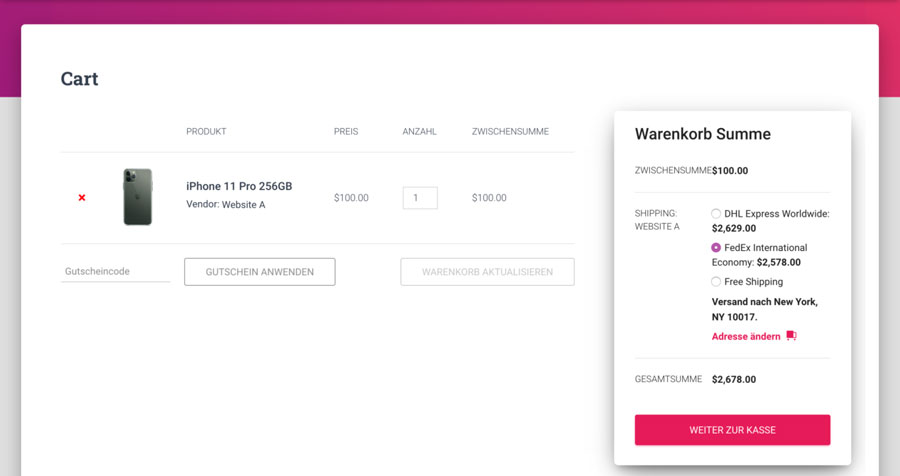Image resolution: width=900 pixels, height=476 pixels.
Task: Click the ANZAHL column header
Action: (x=420, y=131)
